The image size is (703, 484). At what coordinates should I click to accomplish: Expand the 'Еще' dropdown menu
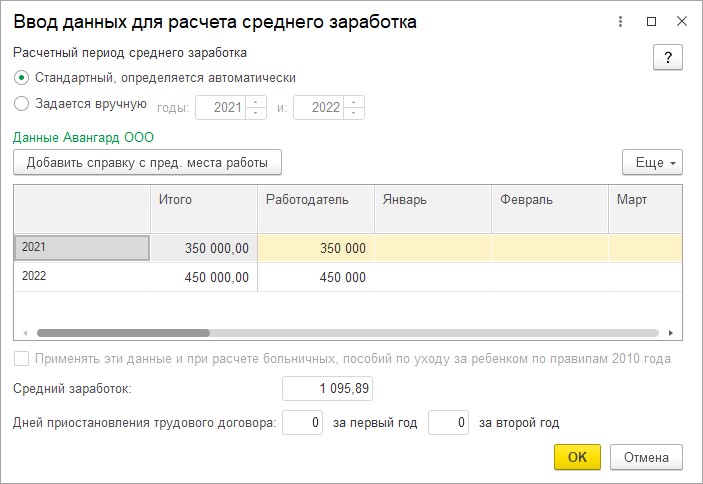(x=652, y=162)
